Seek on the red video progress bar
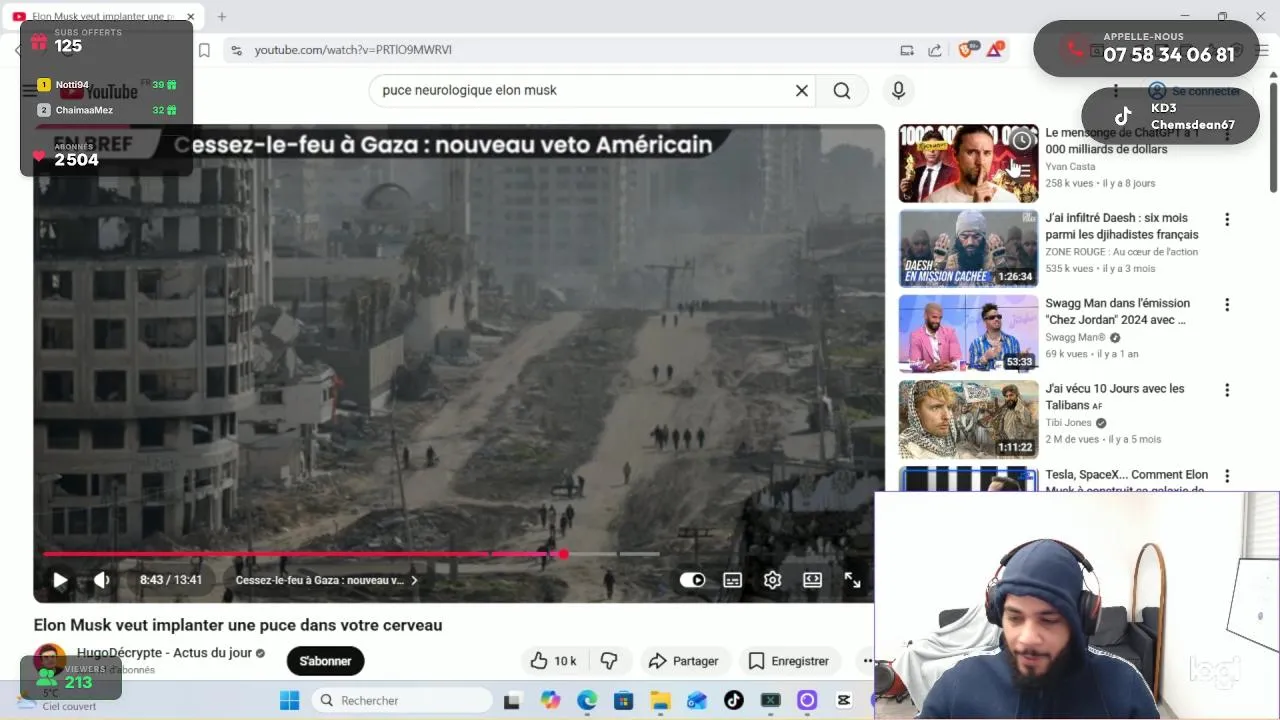Image resolution: width=1280 pixels, height=720 pixels. (351, 554)
